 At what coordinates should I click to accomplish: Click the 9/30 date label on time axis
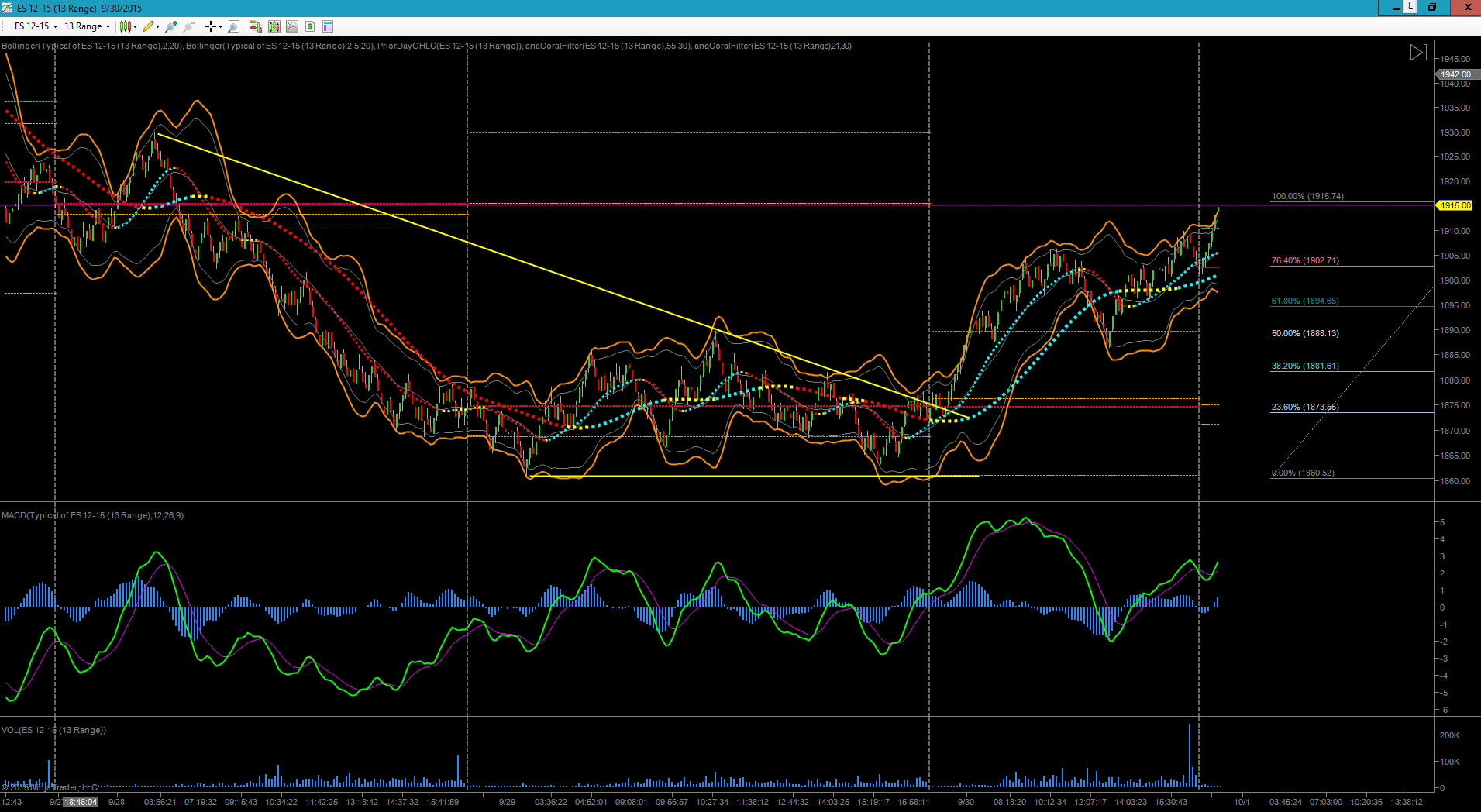click(966, 802)
